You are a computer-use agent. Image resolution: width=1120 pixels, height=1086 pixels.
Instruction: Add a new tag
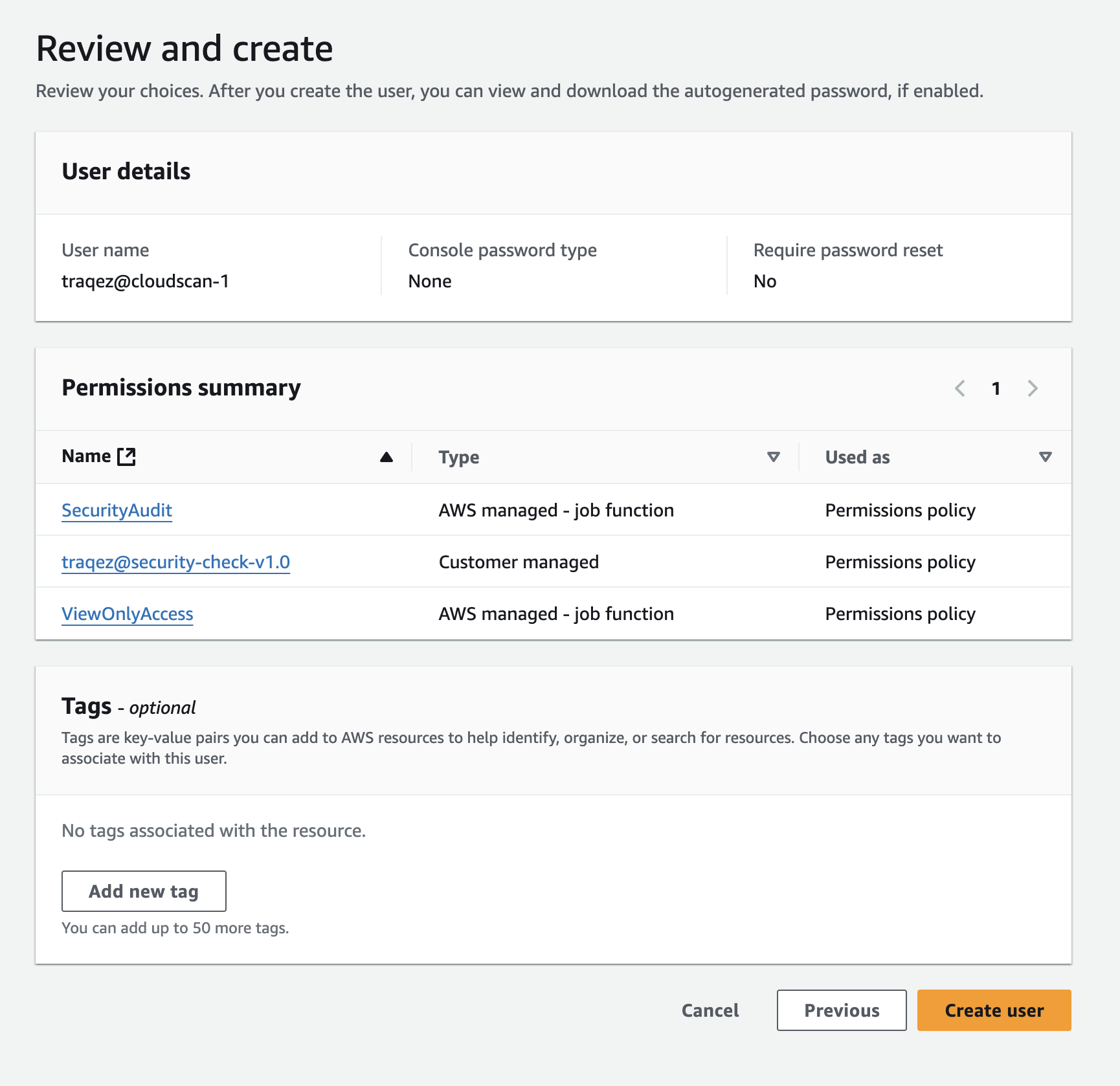pyautogui.click(x=144, y=891)
